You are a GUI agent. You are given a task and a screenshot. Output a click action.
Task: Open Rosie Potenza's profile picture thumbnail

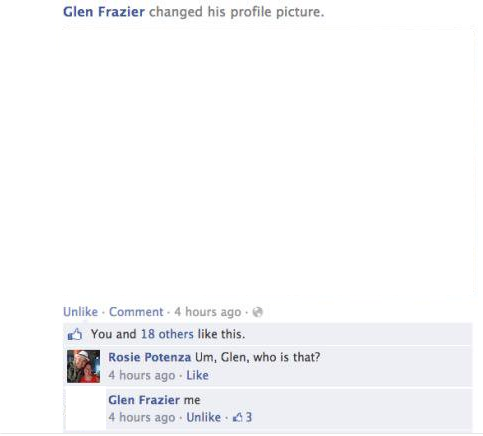pos(83,366)
